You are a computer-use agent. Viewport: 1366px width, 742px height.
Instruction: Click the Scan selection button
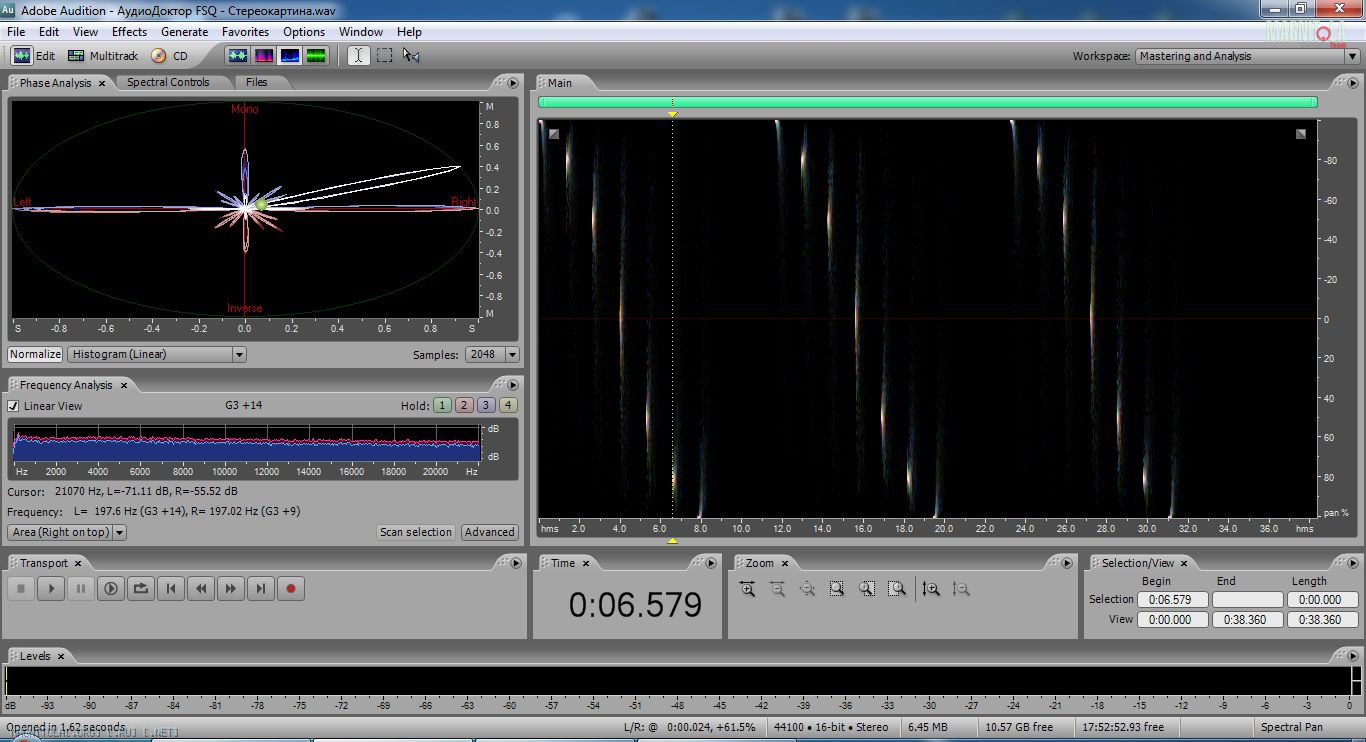[x=416, y=532]
